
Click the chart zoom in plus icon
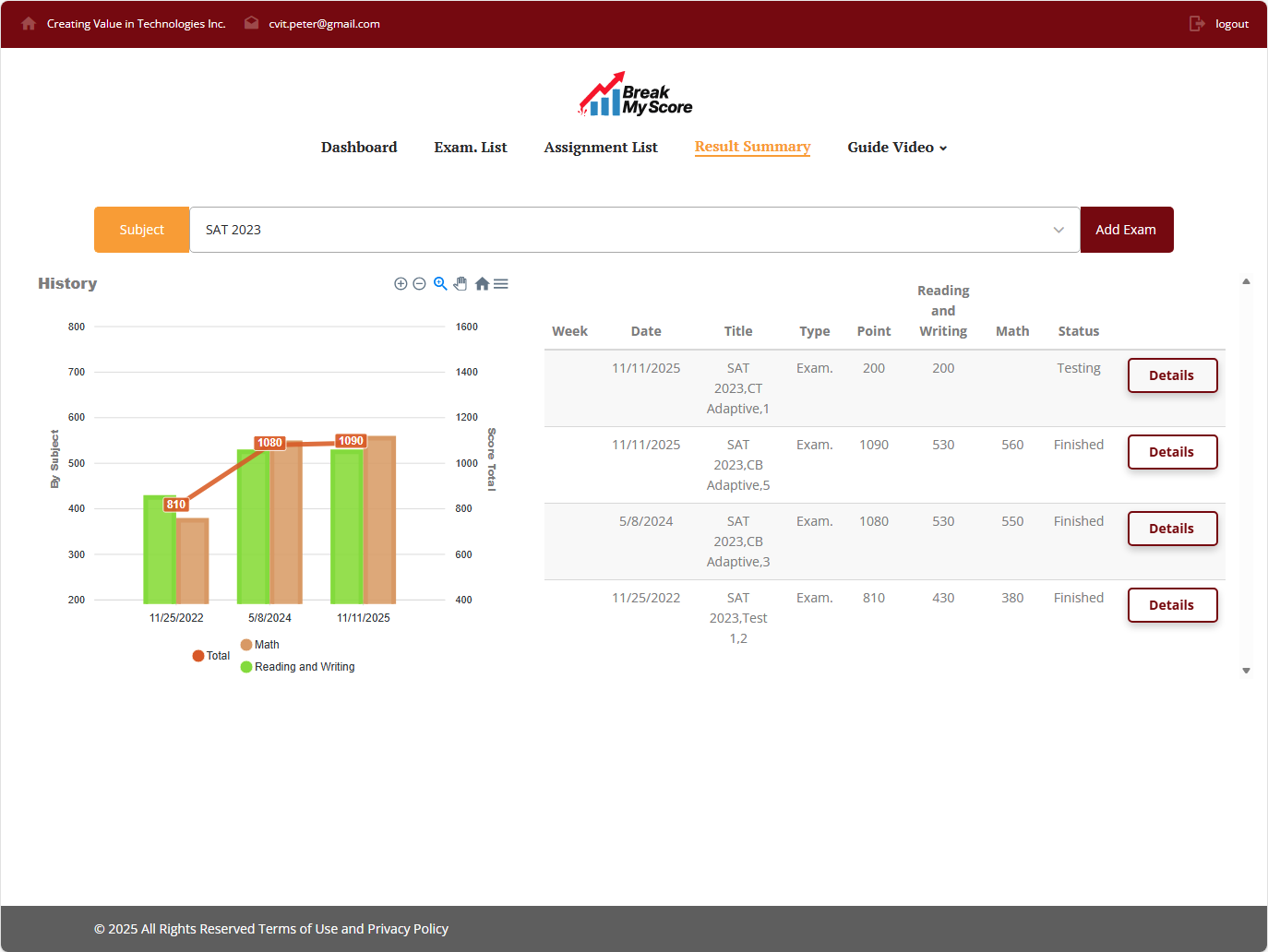[x=401, y=284]
